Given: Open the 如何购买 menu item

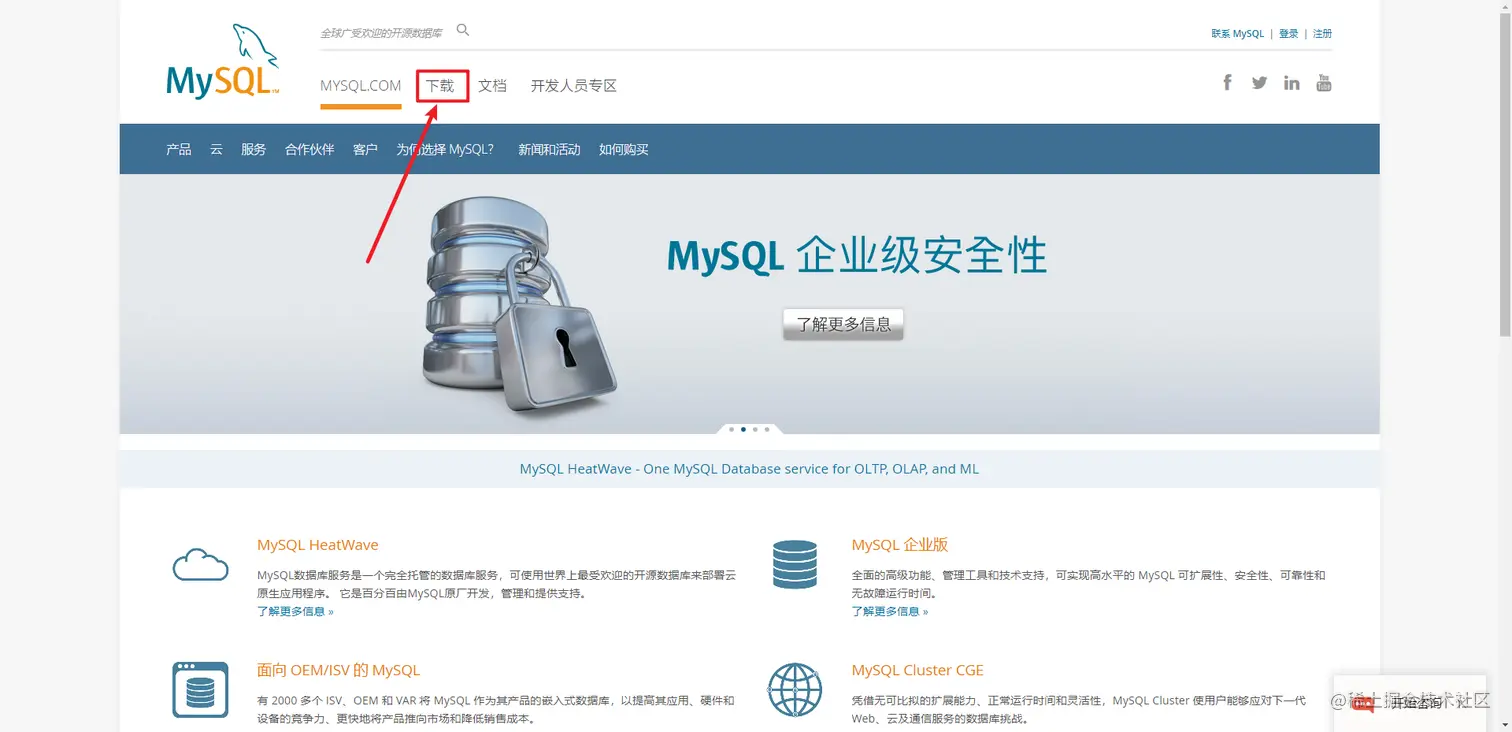Looking at the screenshot, I should (x=624, y=150).
